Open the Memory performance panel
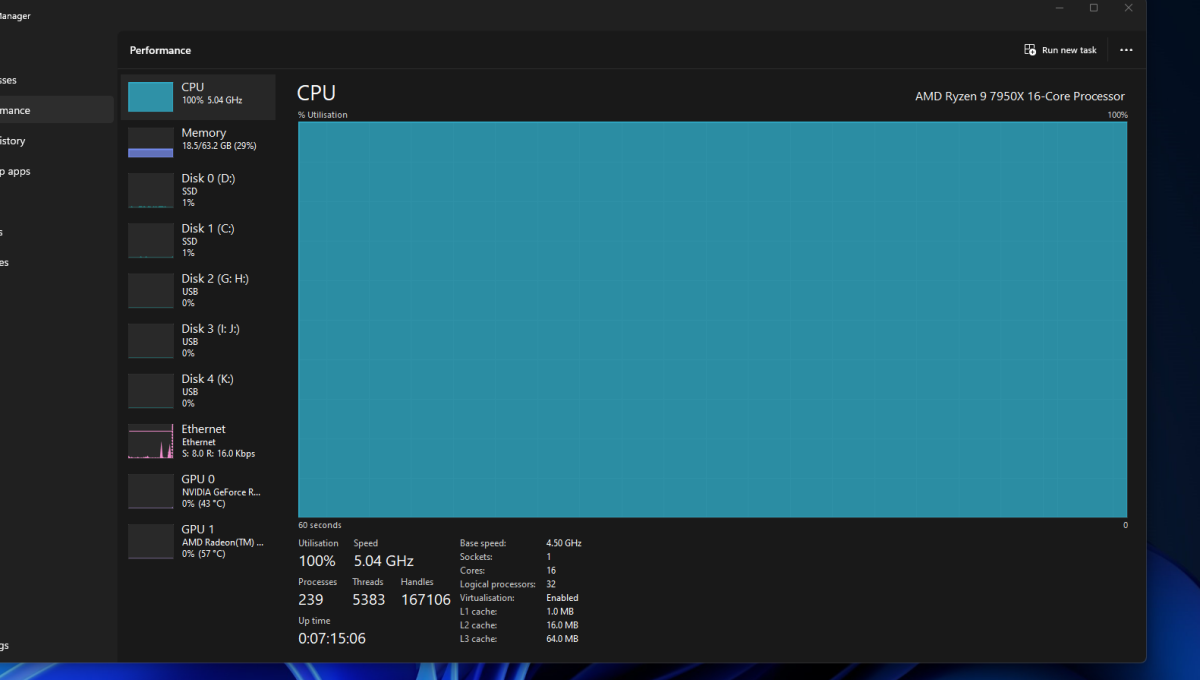The image size is (1200, 680). tap(198, 141)
